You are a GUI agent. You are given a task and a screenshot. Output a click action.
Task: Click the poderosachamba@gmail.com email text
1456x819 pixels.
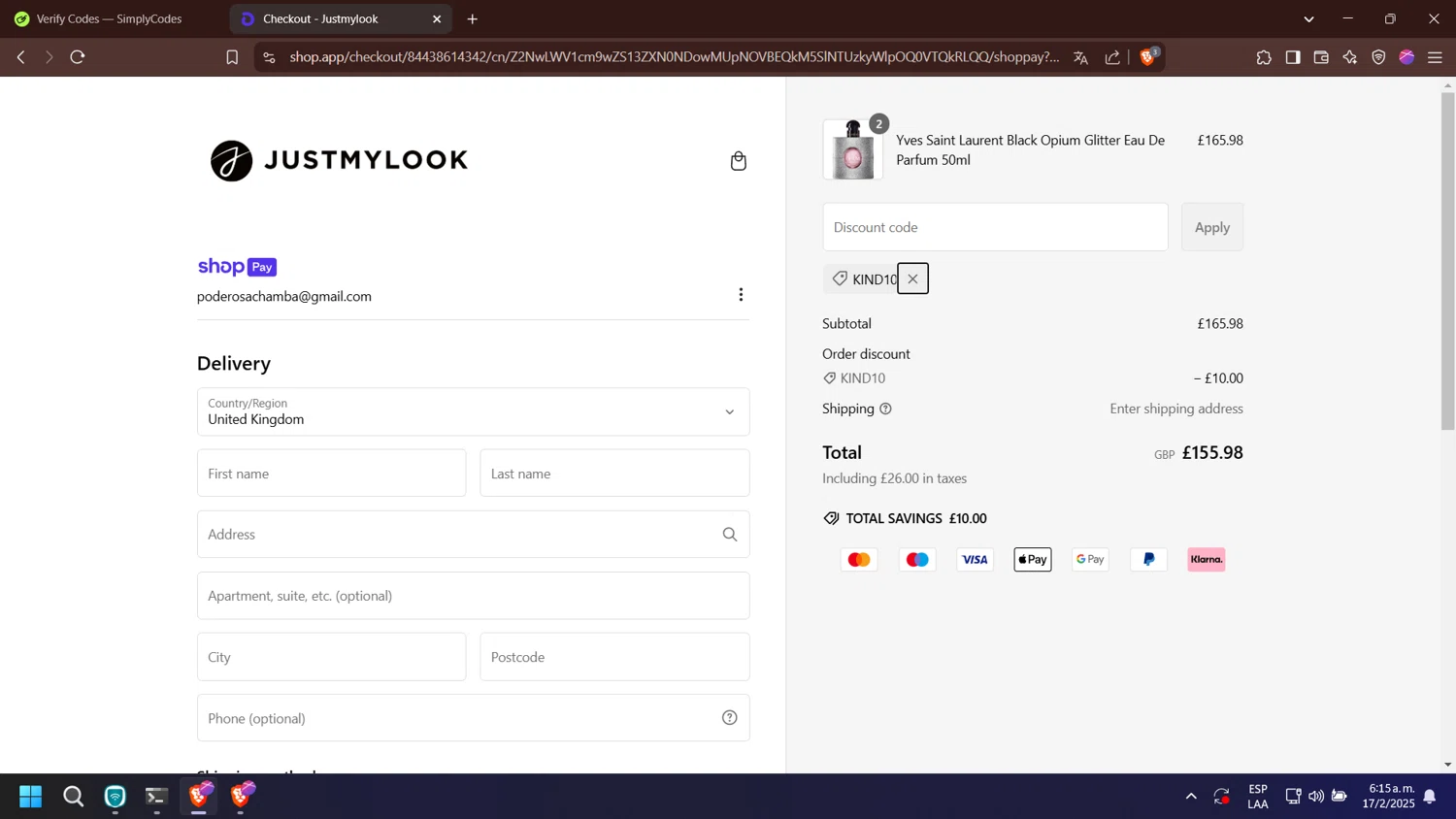[x=284, y=297]
